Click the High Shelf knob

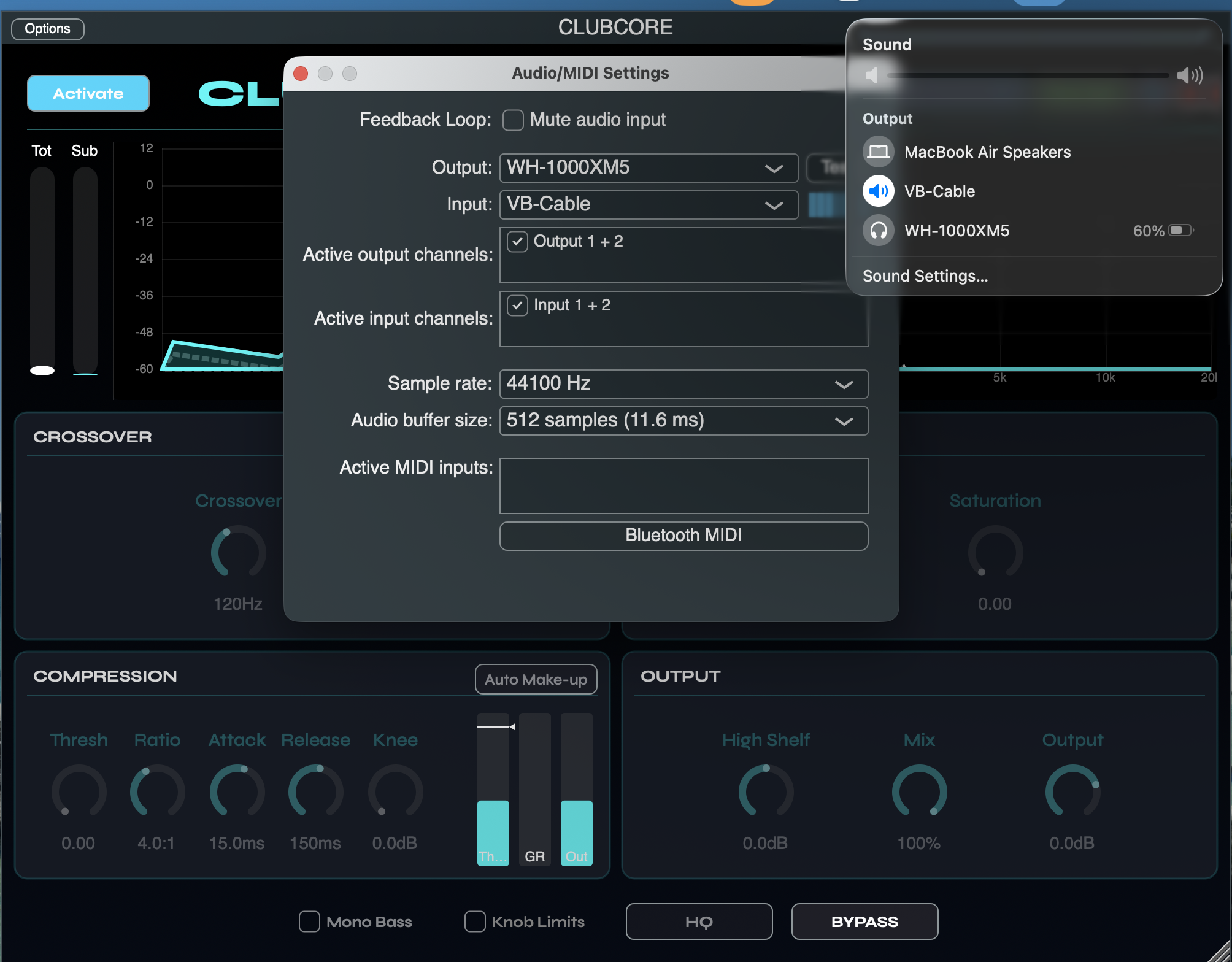(x=765, y=791)
